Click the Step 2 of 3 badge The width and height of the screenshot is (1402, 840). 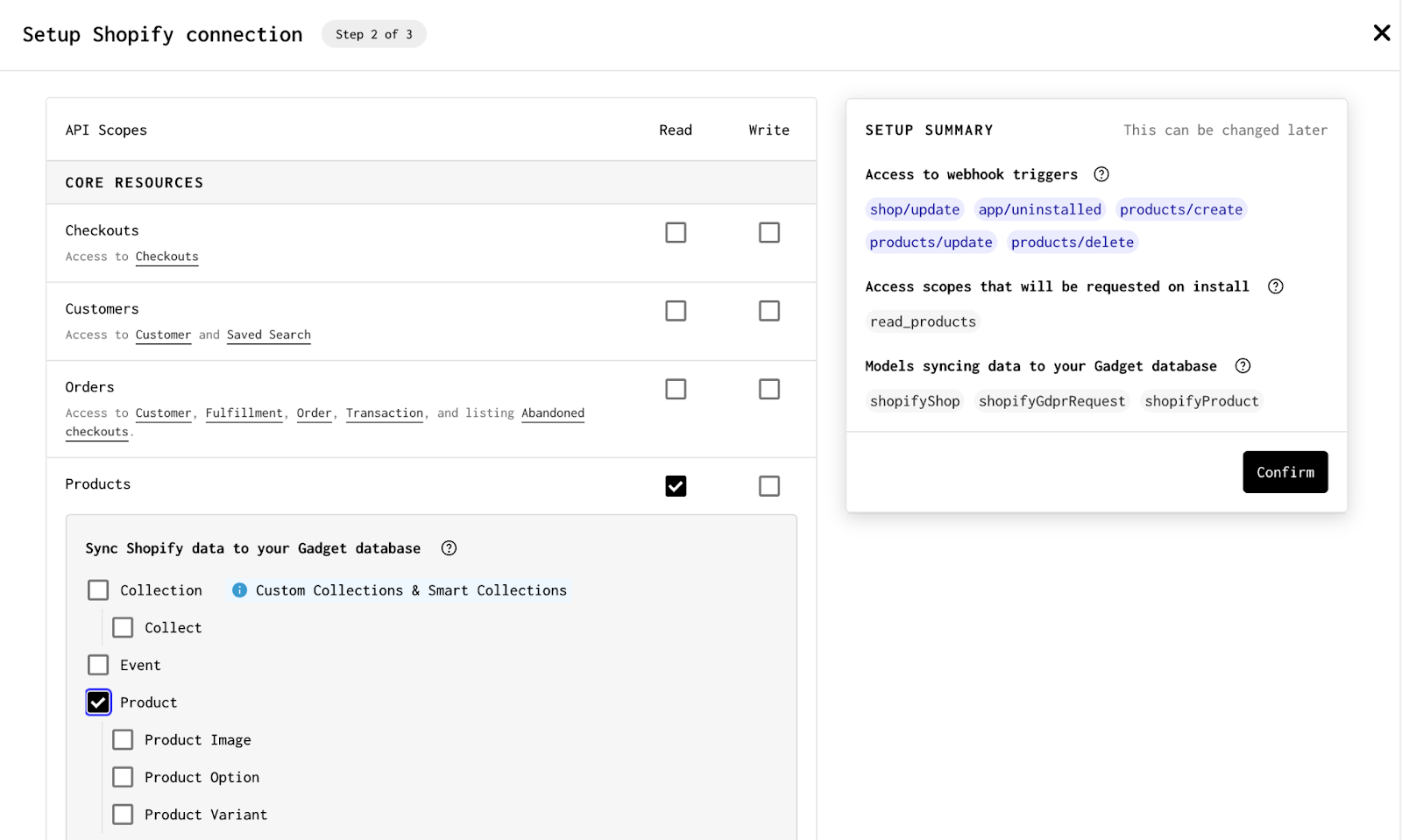(374, 34)
